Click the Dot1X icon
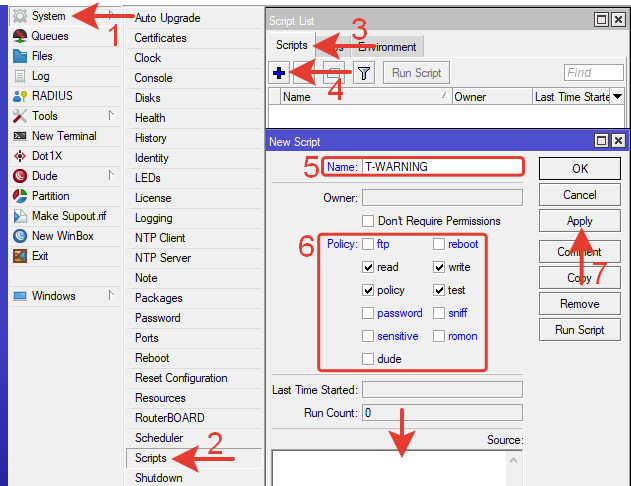The image size is (631, 486). 20,156
